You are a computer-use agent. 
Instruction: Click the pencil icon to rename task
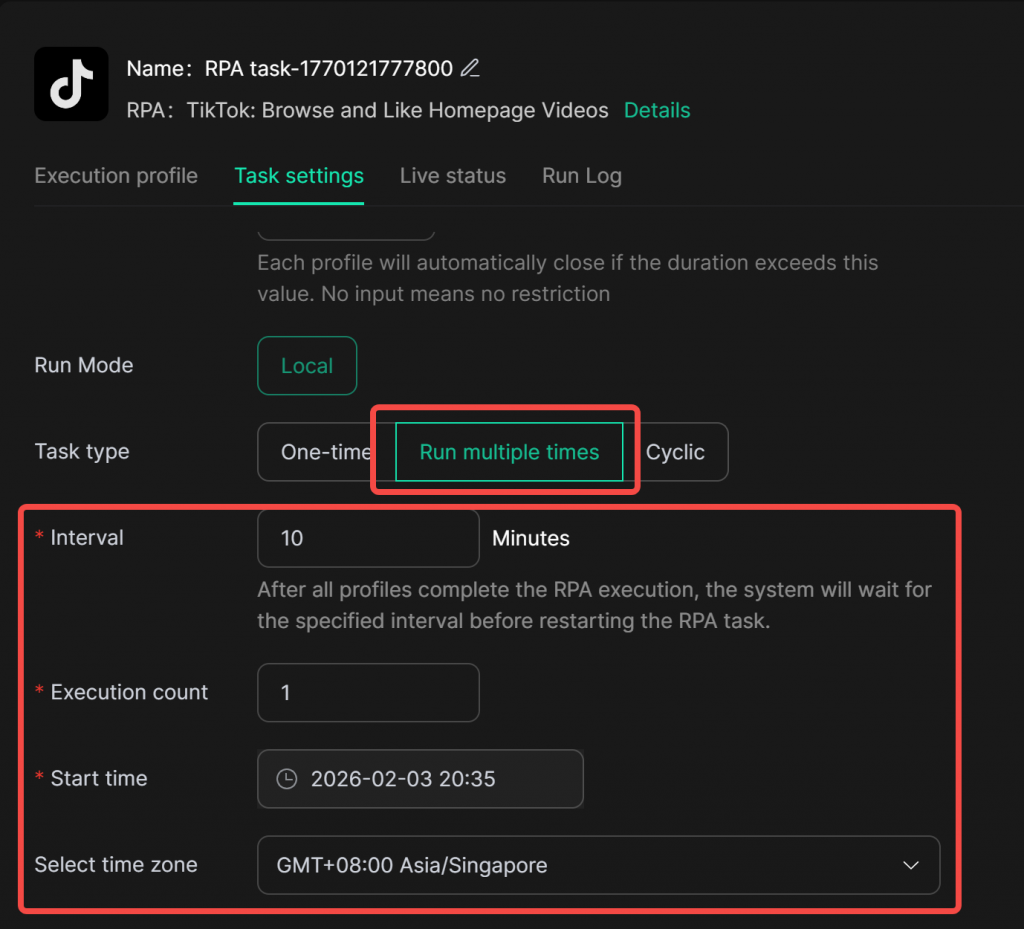pyautogui.click(x=470, y=69)
